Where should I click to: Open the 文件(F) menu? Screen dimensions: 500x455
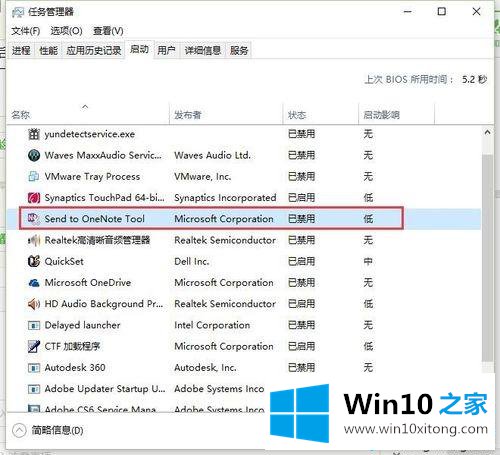(x=25, y=31)
